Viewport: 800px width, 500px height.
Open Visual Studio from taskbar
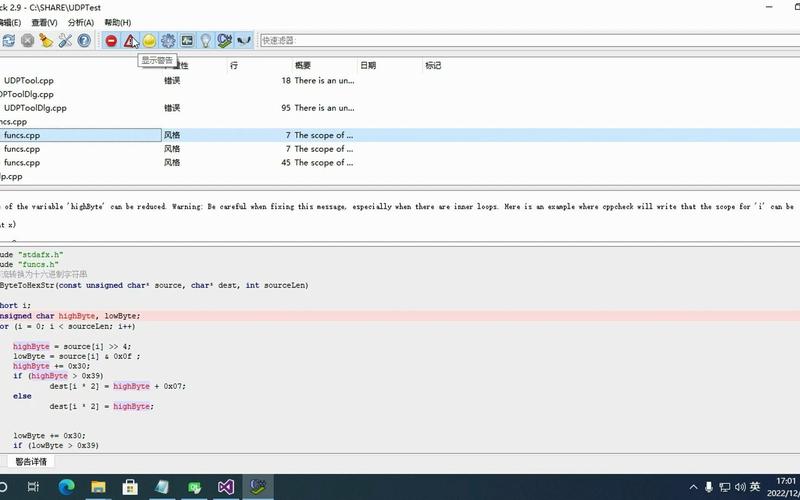point(226,487)
